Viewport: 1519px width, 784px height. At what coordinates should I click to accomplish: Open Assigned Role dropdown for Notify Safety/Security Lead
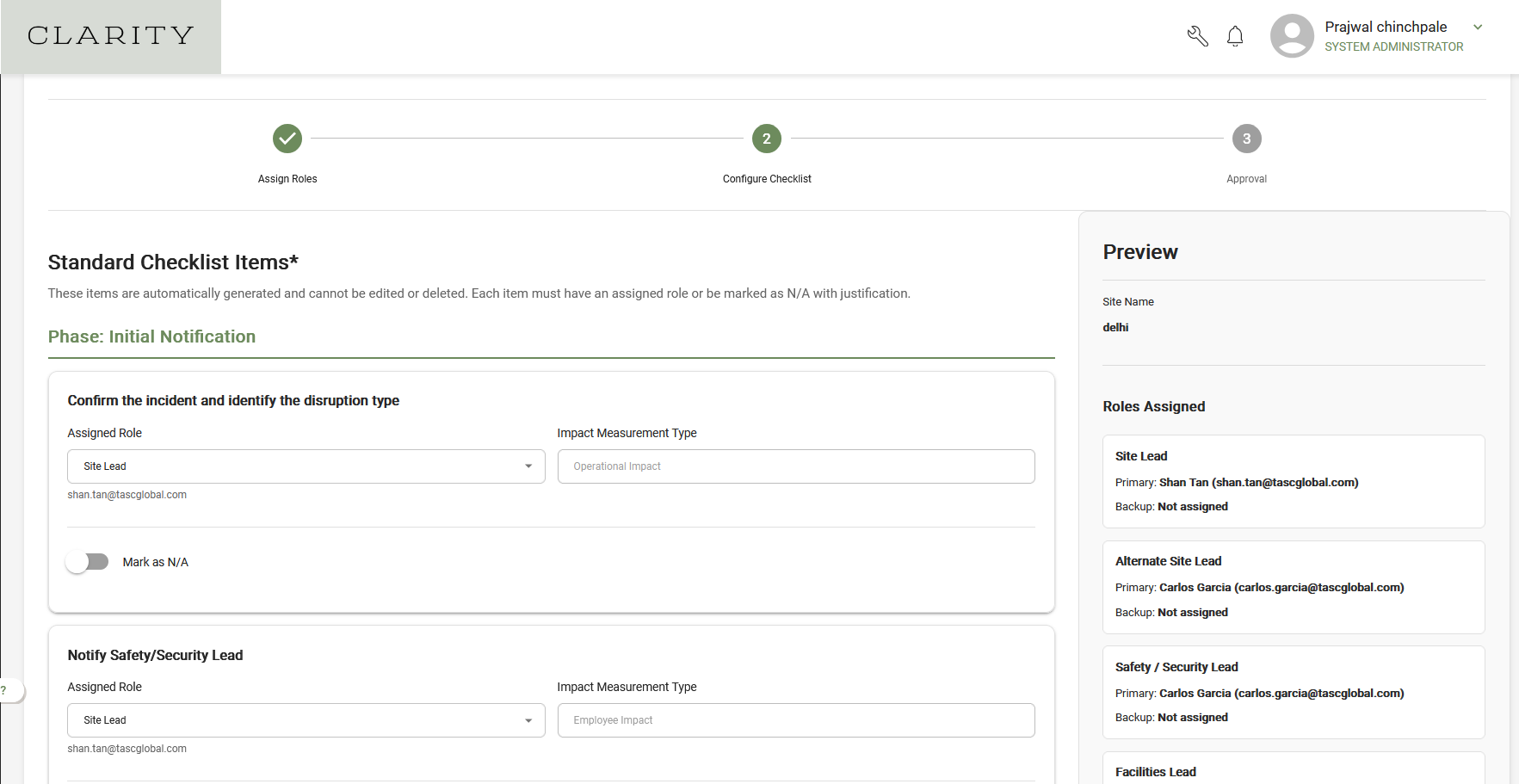coord(306,720)
